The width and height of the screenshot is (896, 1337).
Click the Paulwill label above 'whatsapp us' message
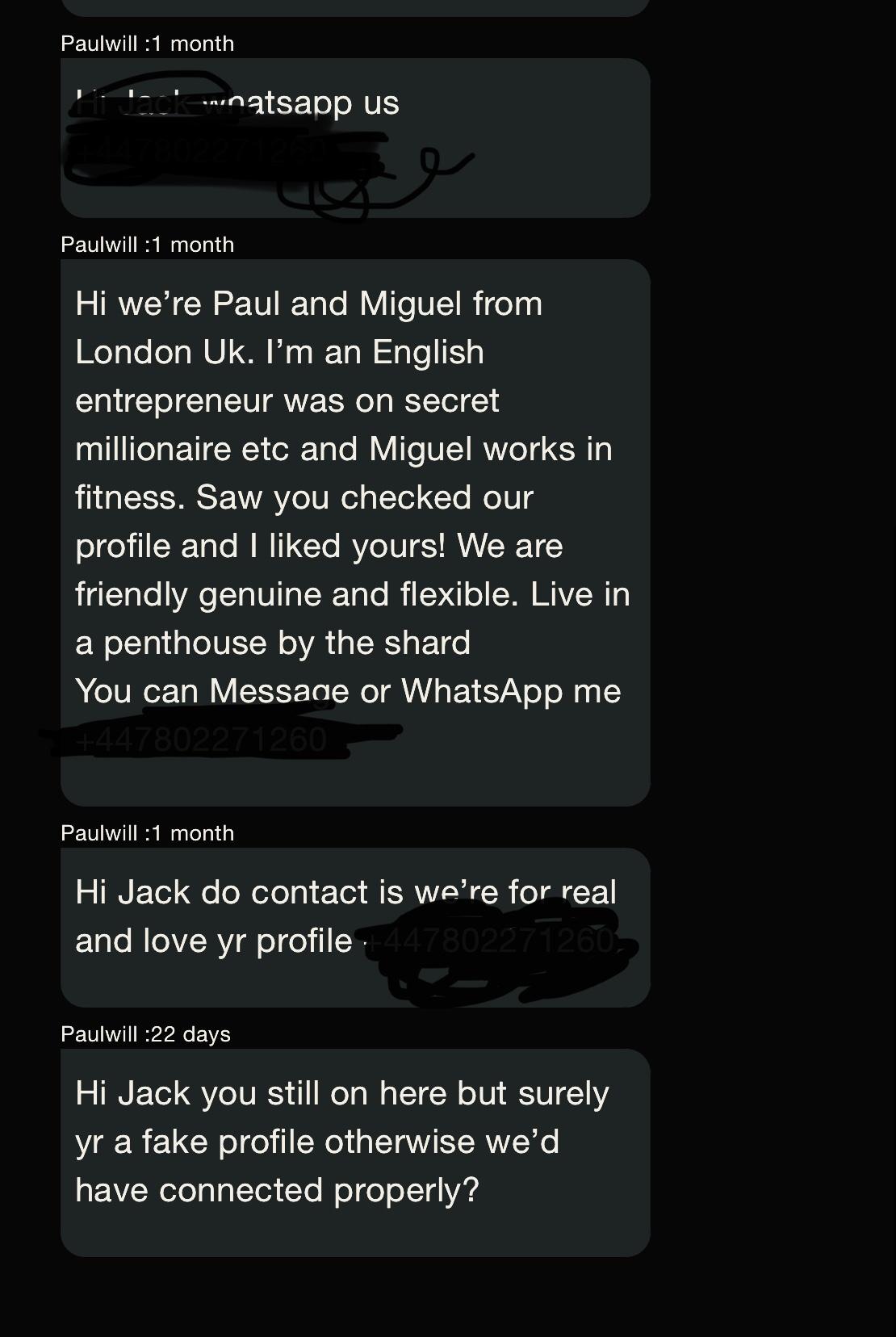[147, 44]
